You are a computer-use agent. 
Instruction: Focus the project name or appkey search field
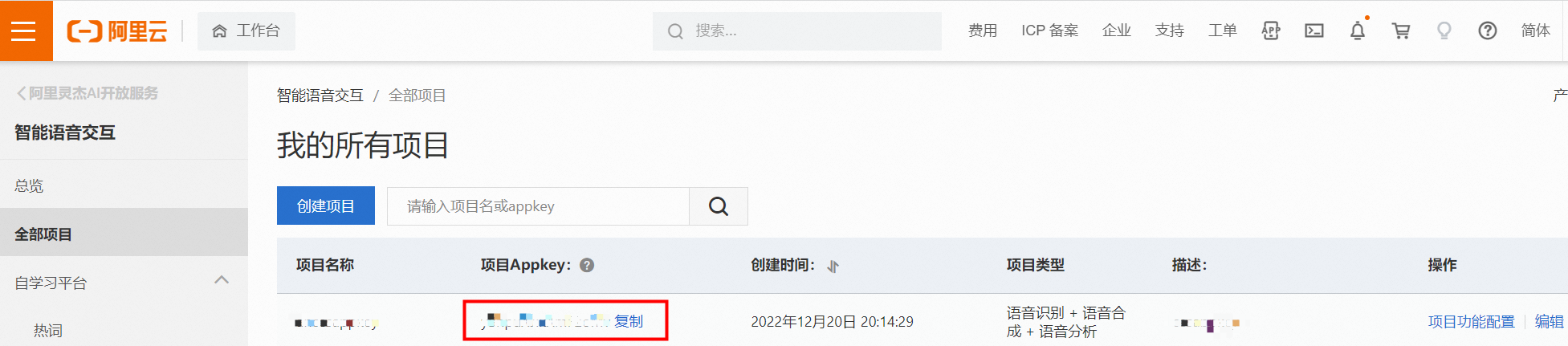pos(538,206)
